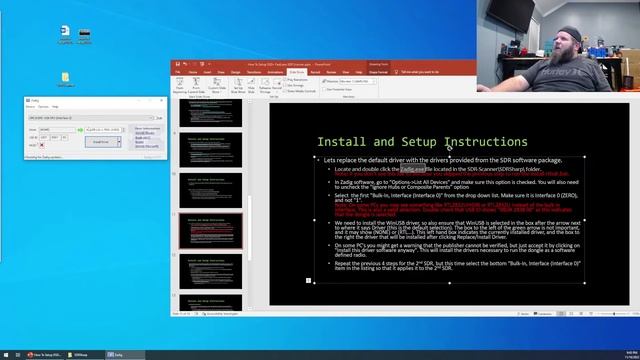Switch to the Transitions tab
The width and height of the screenshot is (640, 360).
[x=254, y=72]
